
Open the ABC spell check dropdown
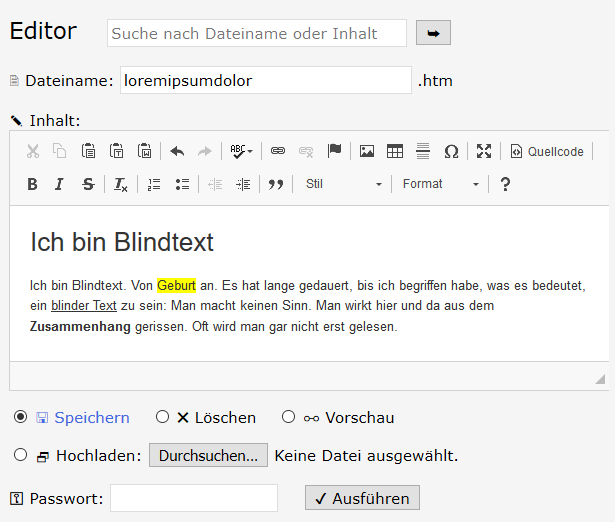click(241, 151)
